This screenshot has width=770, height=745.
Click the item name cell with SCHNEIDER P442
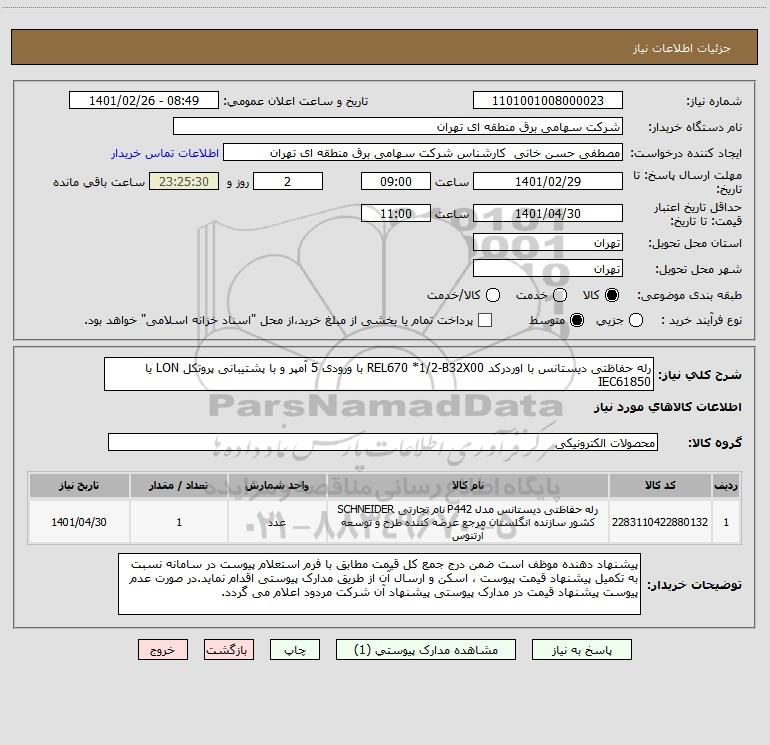click(x=468, y=522)
